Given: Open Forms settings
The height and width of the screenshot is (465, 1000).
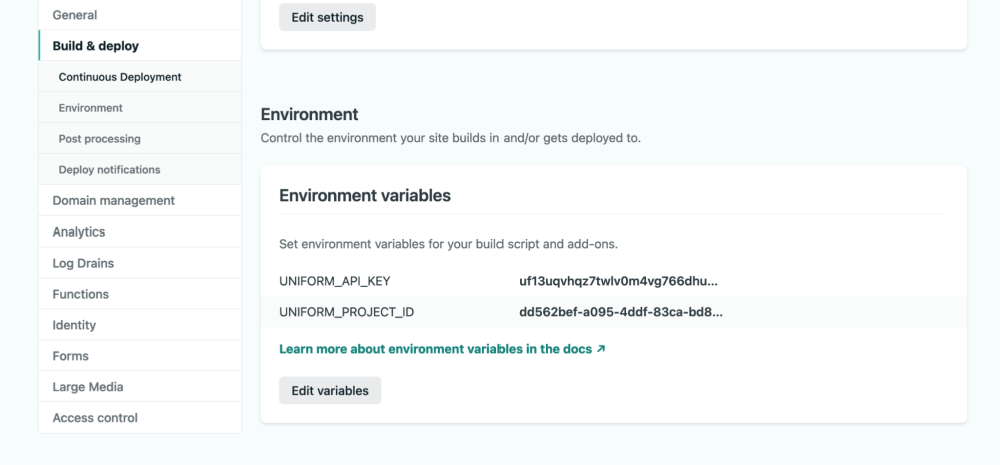Looking at the screenshot, I should pyautogui.click(x=71, y=356).
